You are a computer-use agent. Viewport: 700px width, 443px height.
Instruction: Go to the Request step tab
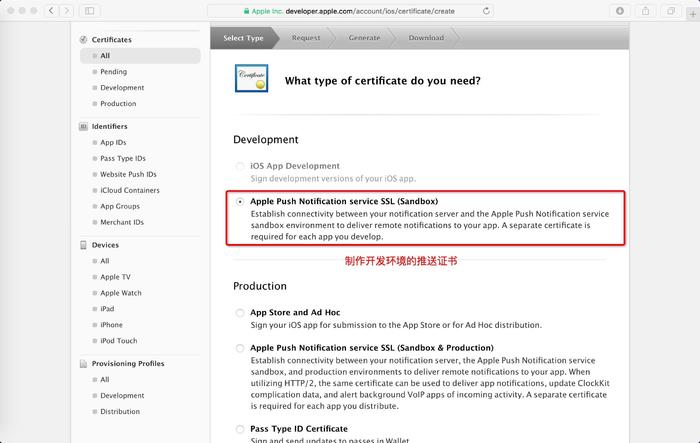tap(306, 38)
